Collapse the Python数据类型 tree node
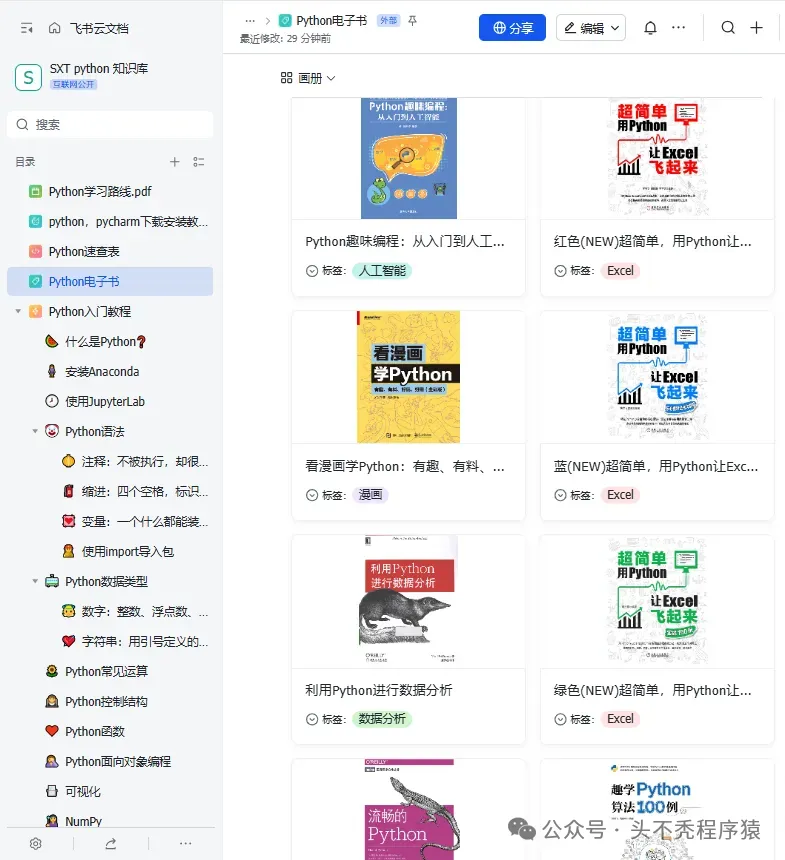The image size is (785, 860). tap(35, 581)
